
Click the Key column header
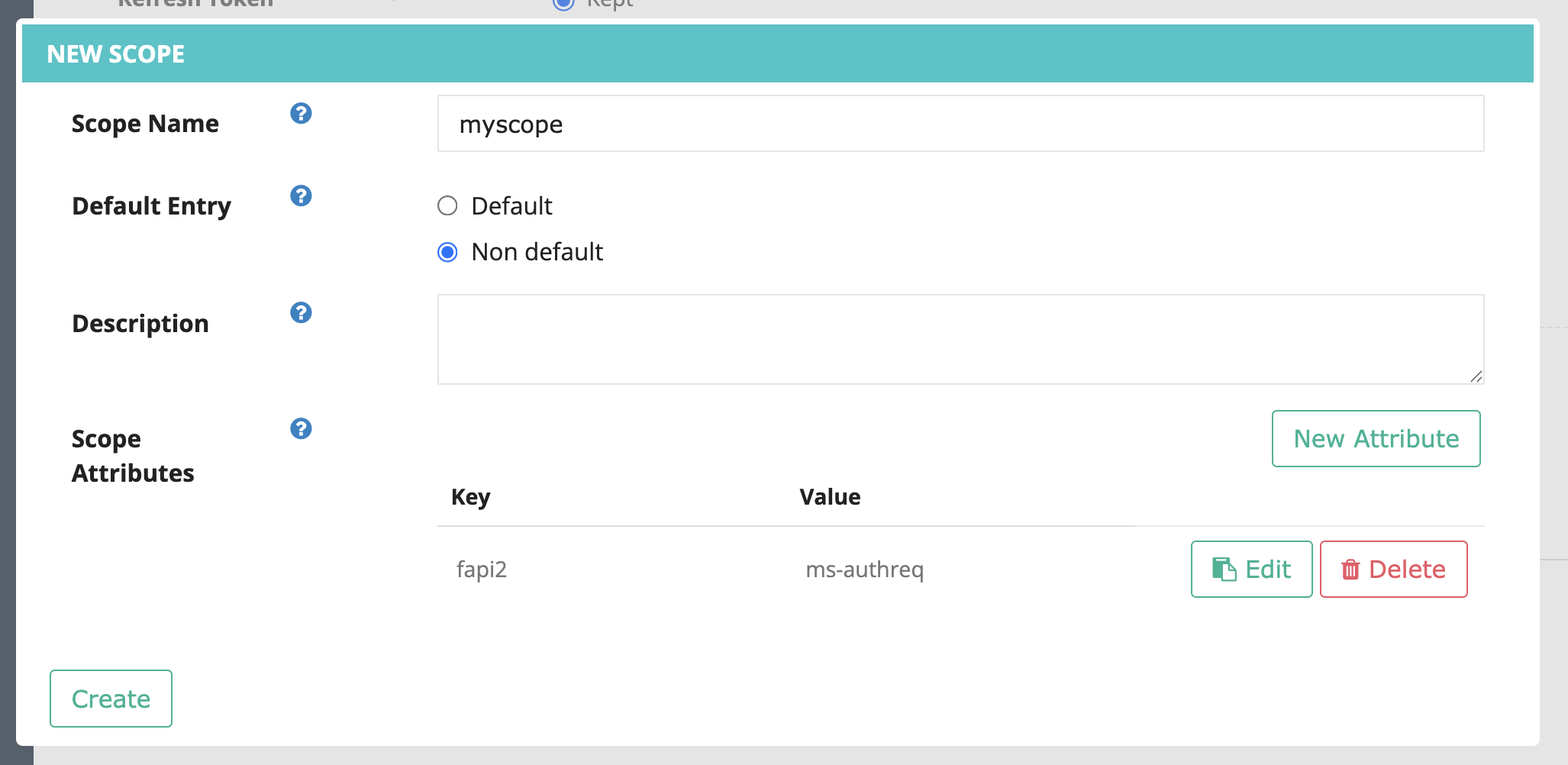pyautogui.click(x=470, y=497)
